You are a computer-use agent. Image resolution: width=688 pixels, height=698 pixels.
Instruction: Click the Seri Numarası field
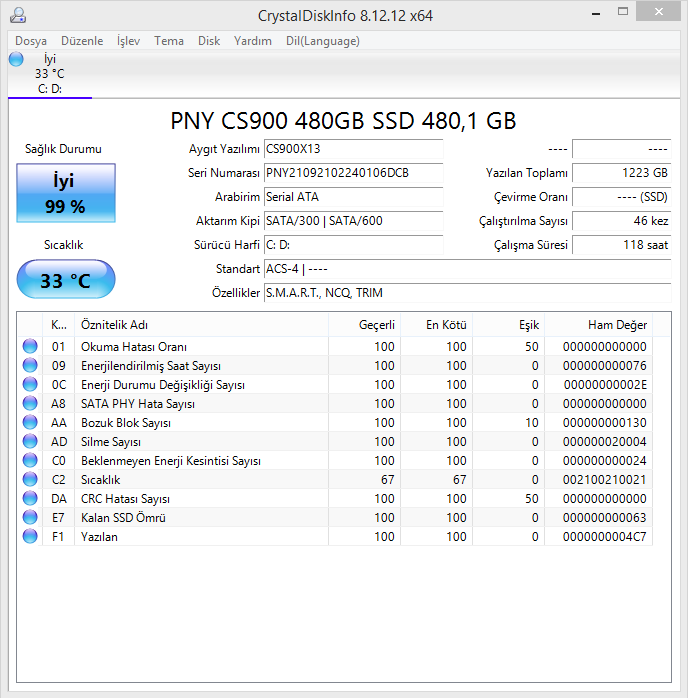click(x=353, y=173)
